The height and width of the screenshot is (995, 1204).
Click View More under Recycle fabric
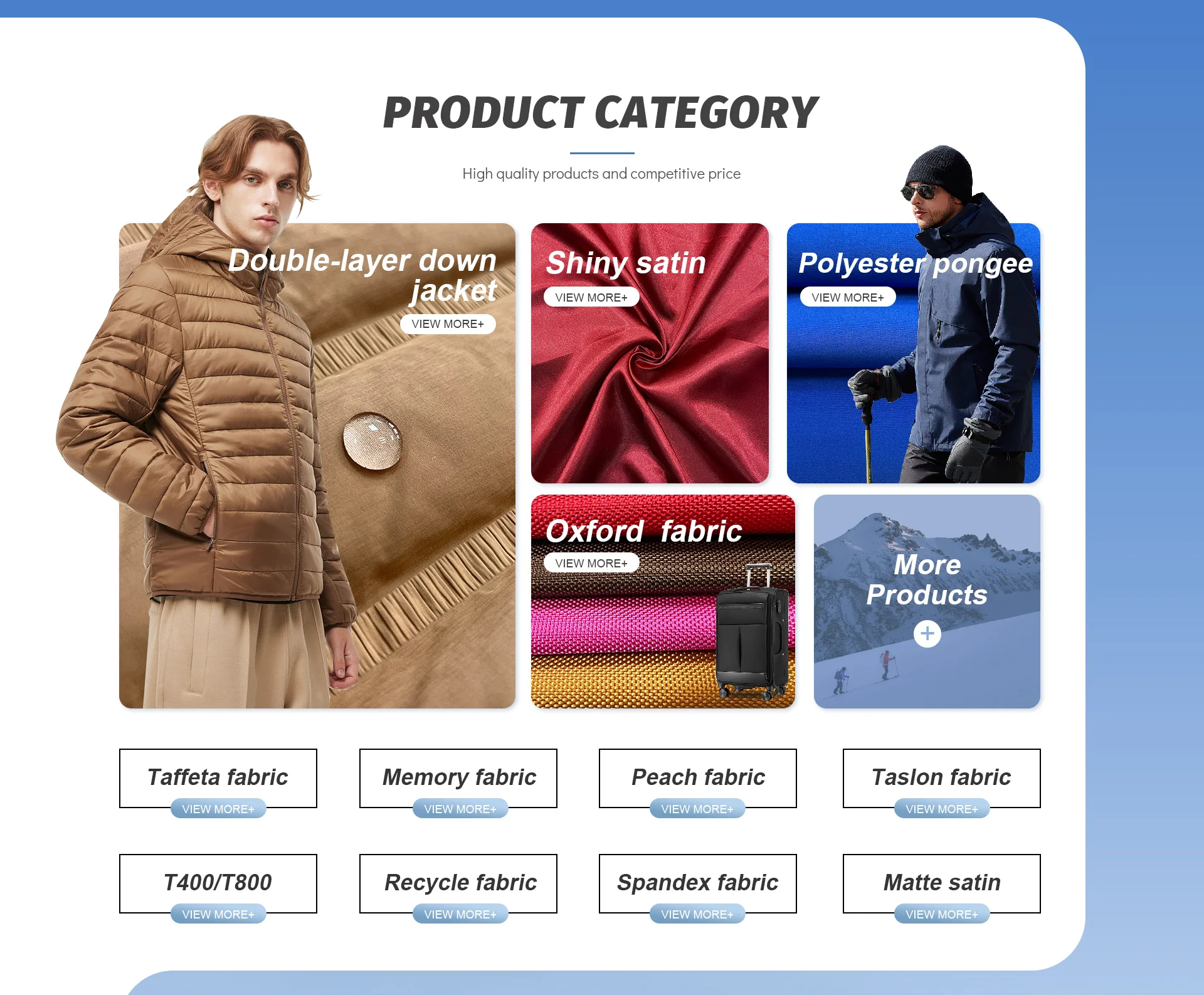click(460, 914)
